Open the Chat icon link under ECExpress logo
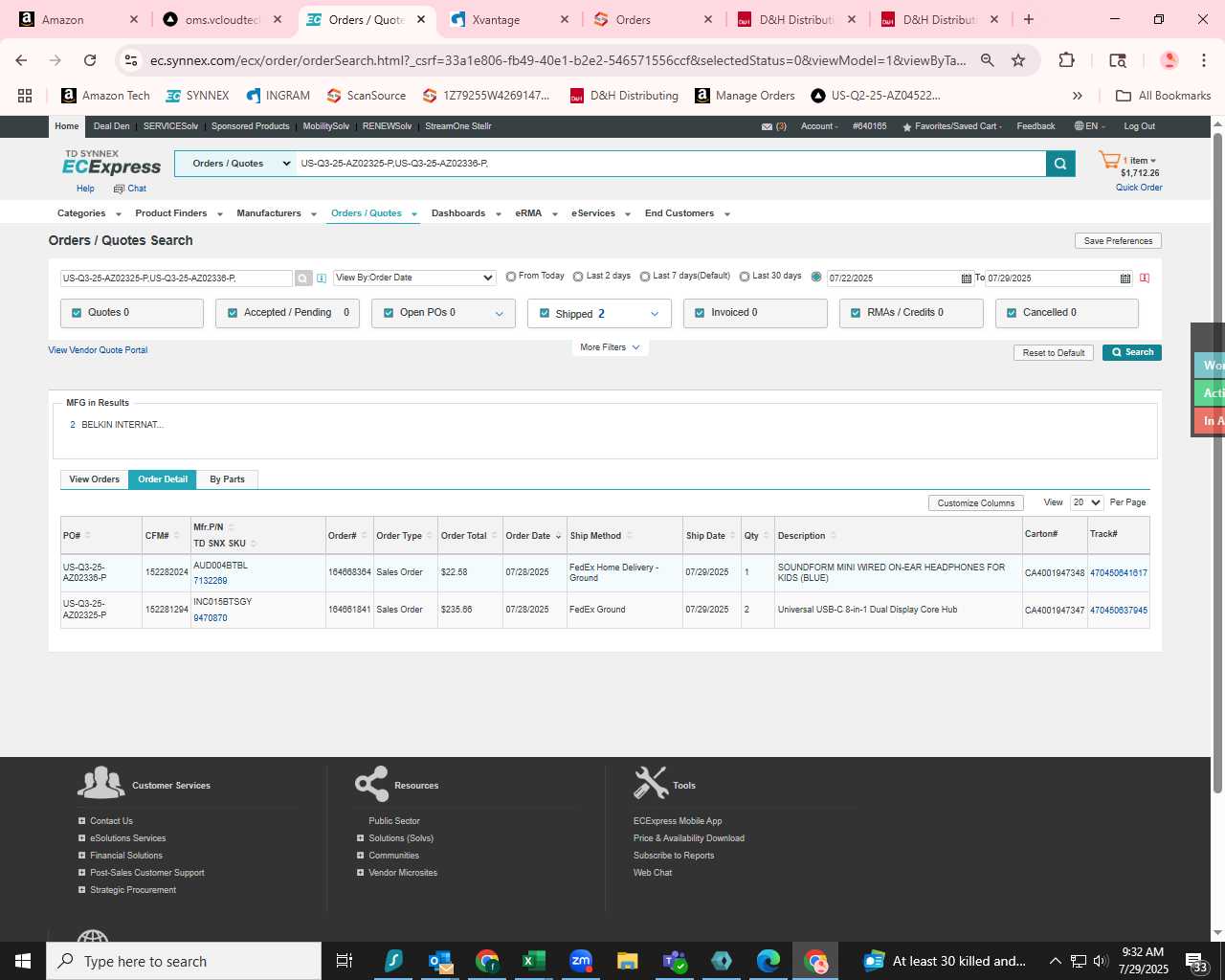Screen dimensions: 1225x980 [130, 189]
